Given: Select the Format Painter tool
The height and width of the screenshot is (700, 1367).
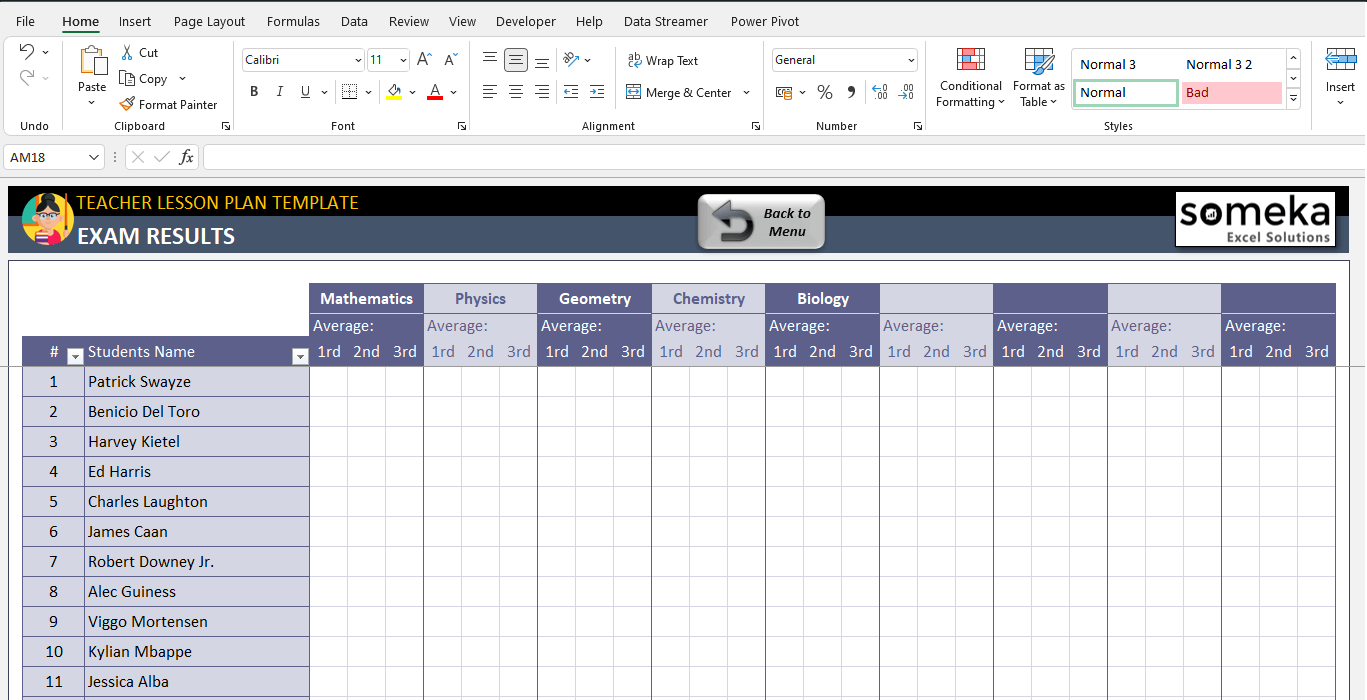Looking at the screenshot, I should point(168,104).
